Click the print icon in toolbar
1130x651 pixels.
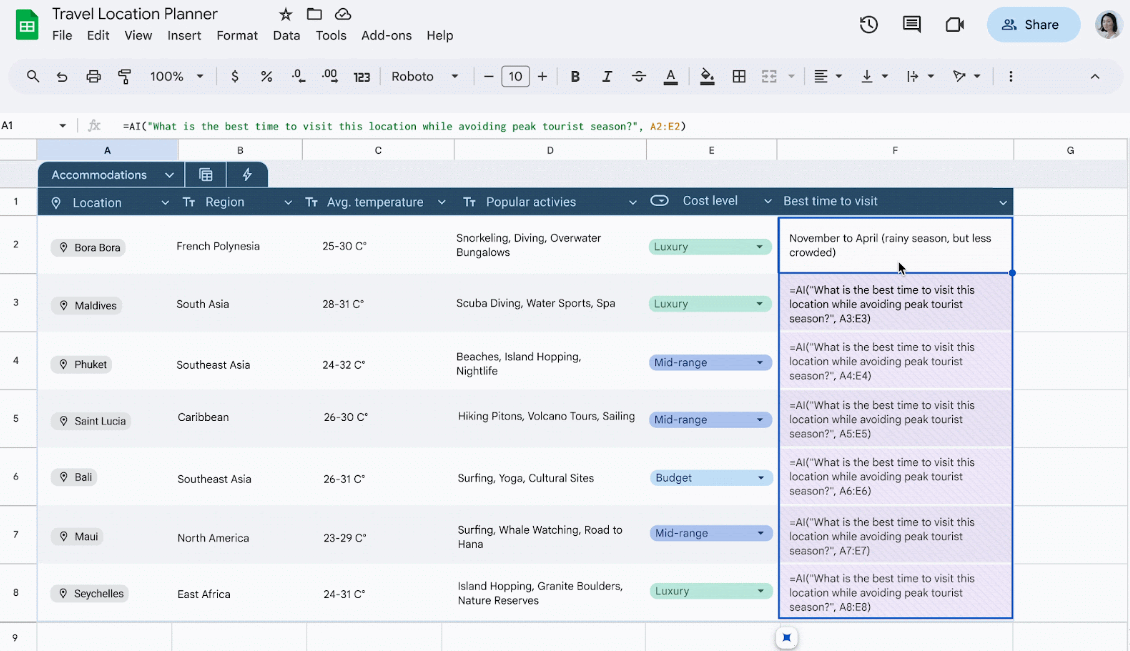coord(93,77)
